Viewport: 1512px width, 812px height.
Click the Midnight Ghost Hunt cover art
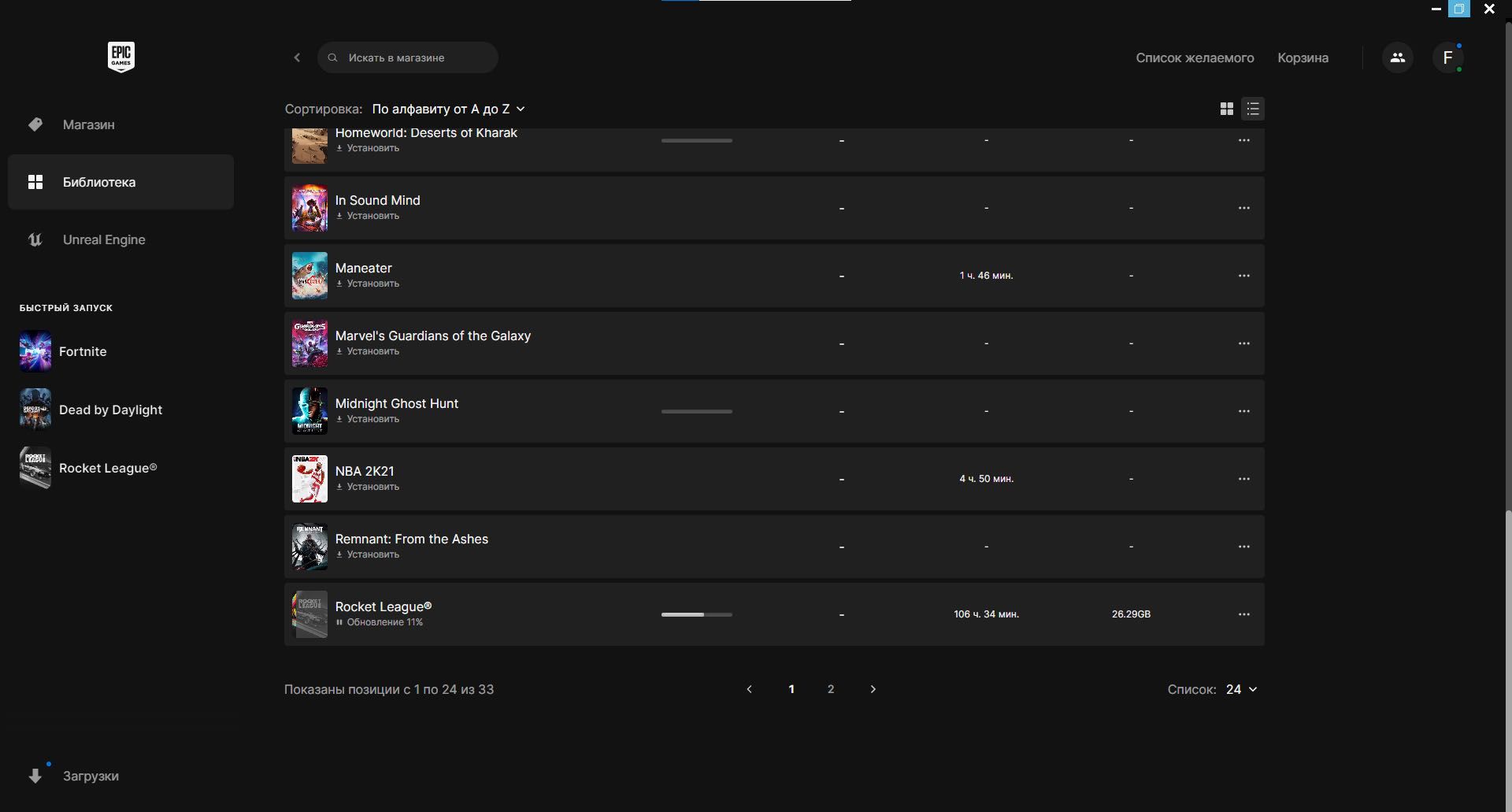pyautogui.click(x=309, y=411)
